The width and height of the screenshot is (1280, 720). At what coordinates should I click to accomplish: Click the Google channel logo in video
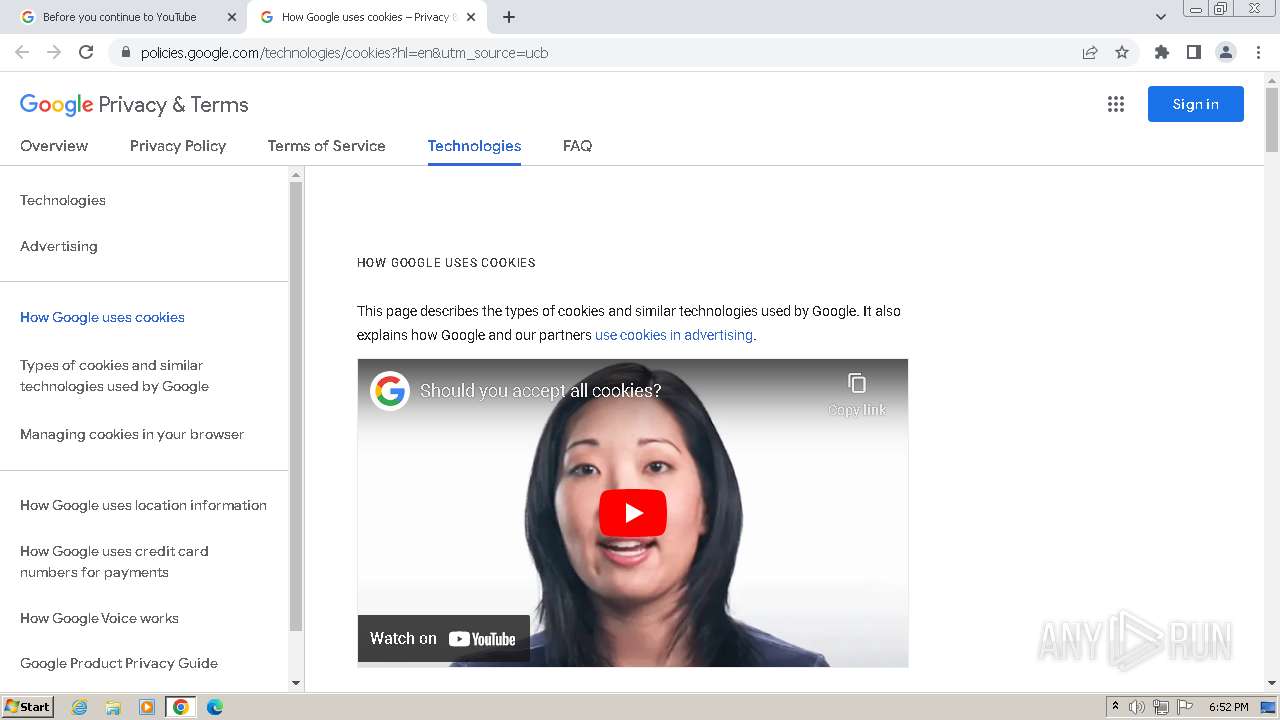[x=390, y=390]
